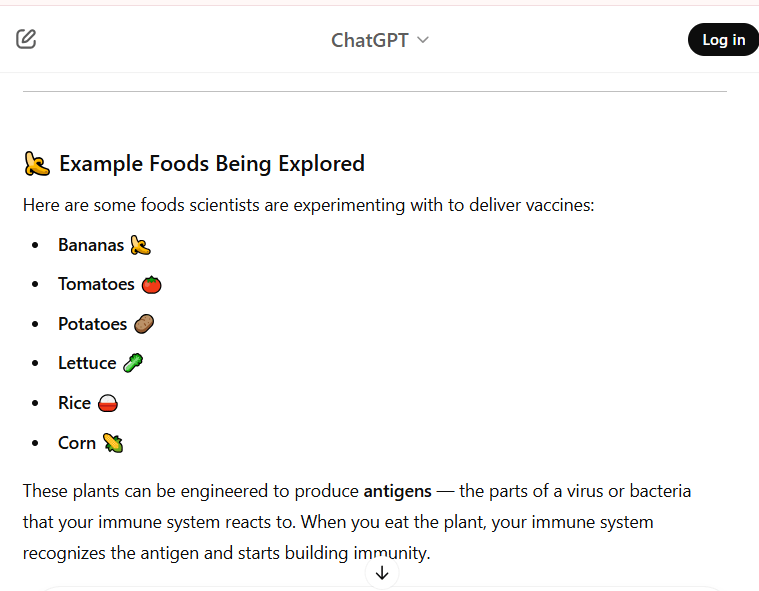
Task: Click the Corn list item text
Action: pos(77,443)
